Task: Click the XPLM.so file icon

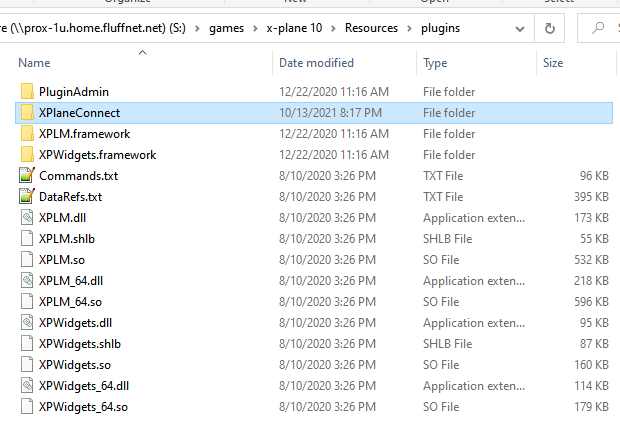Action: 27,259
